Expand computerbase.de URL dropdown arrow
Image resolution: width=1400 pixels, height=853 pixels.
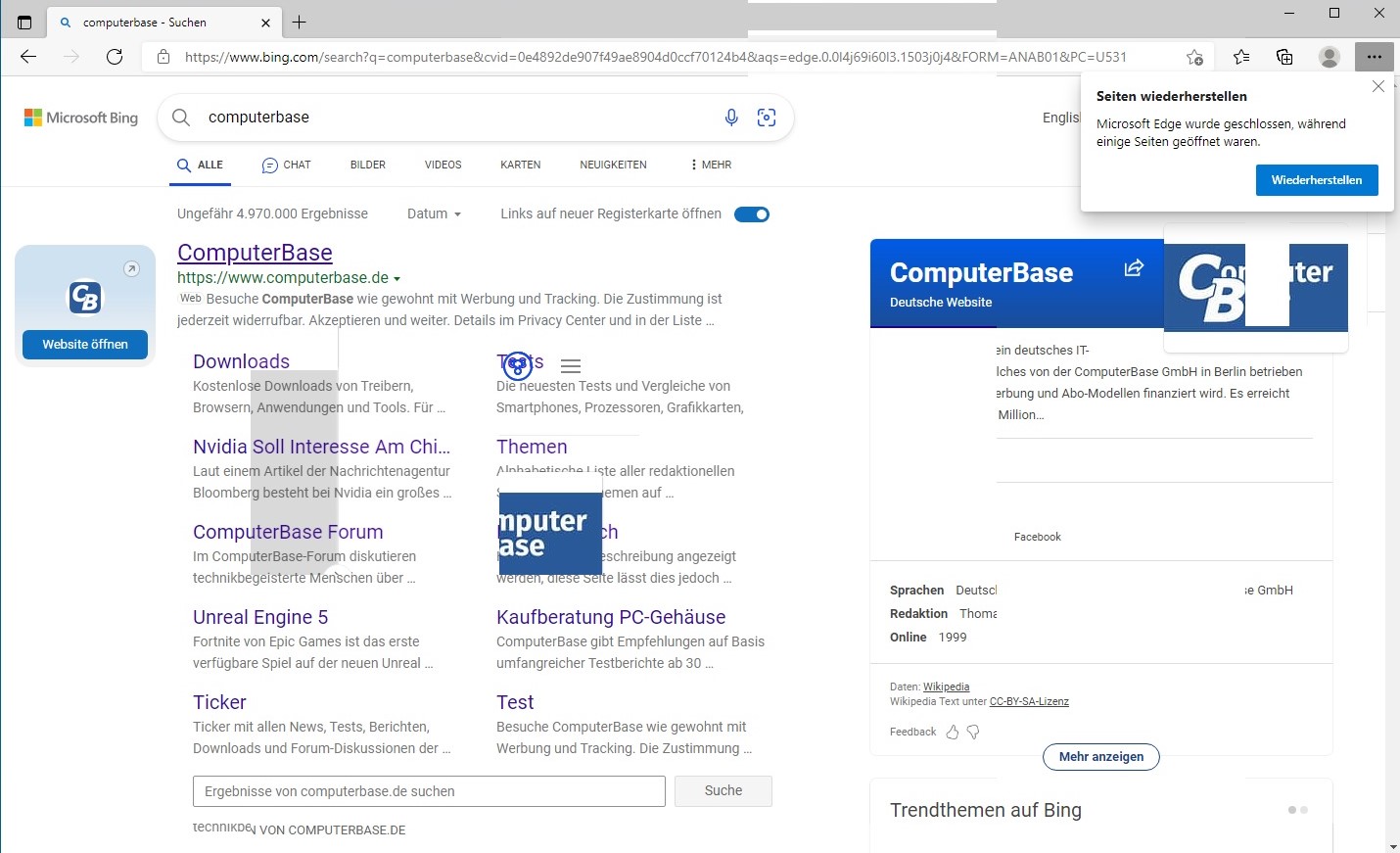[397, 279]
